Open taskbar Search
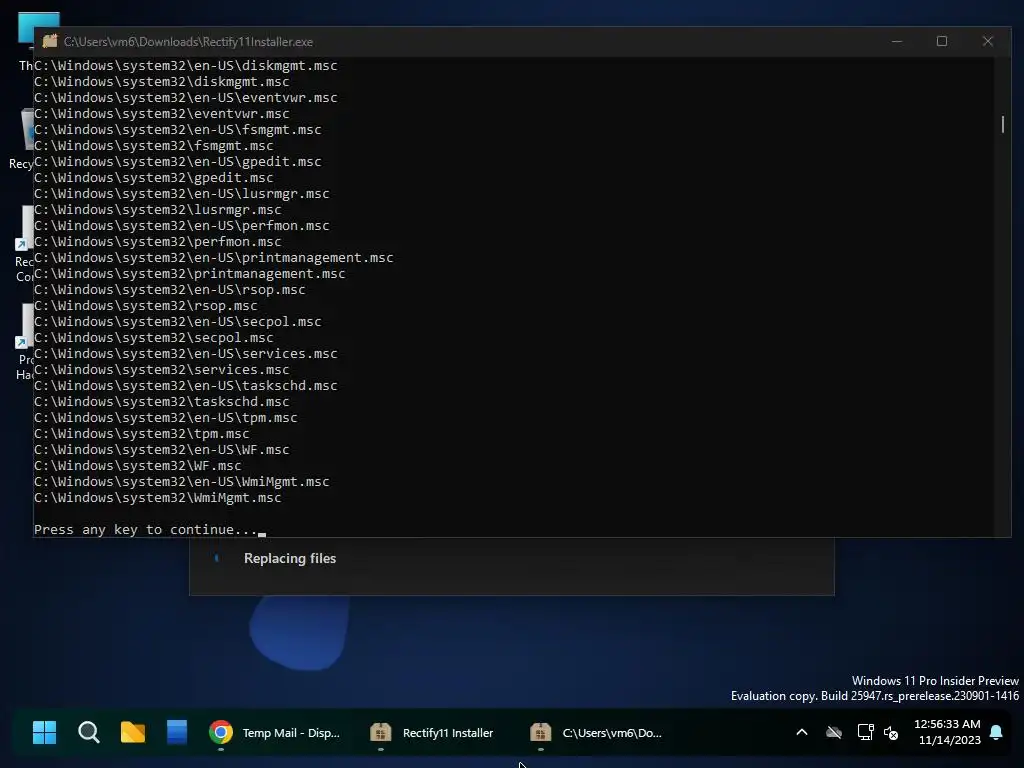 [89, 733]
